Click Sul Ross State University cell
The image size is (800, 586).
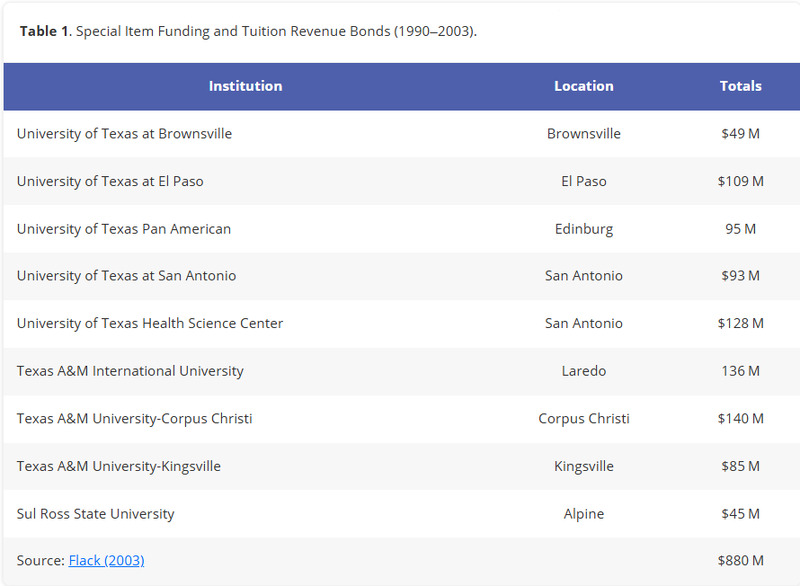(96, 514)
